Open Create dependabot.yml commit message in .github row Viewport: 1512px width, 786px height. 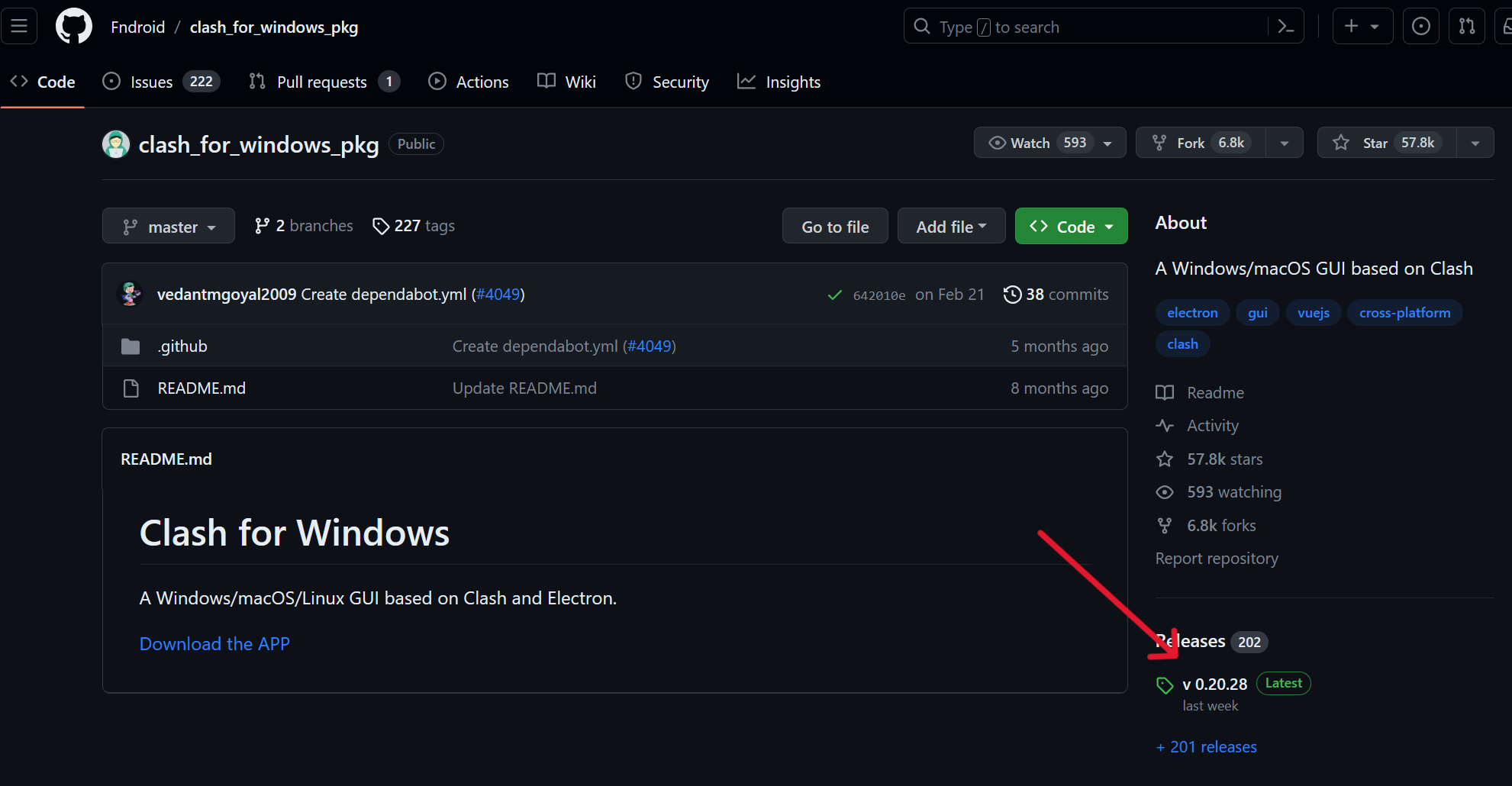536,346
